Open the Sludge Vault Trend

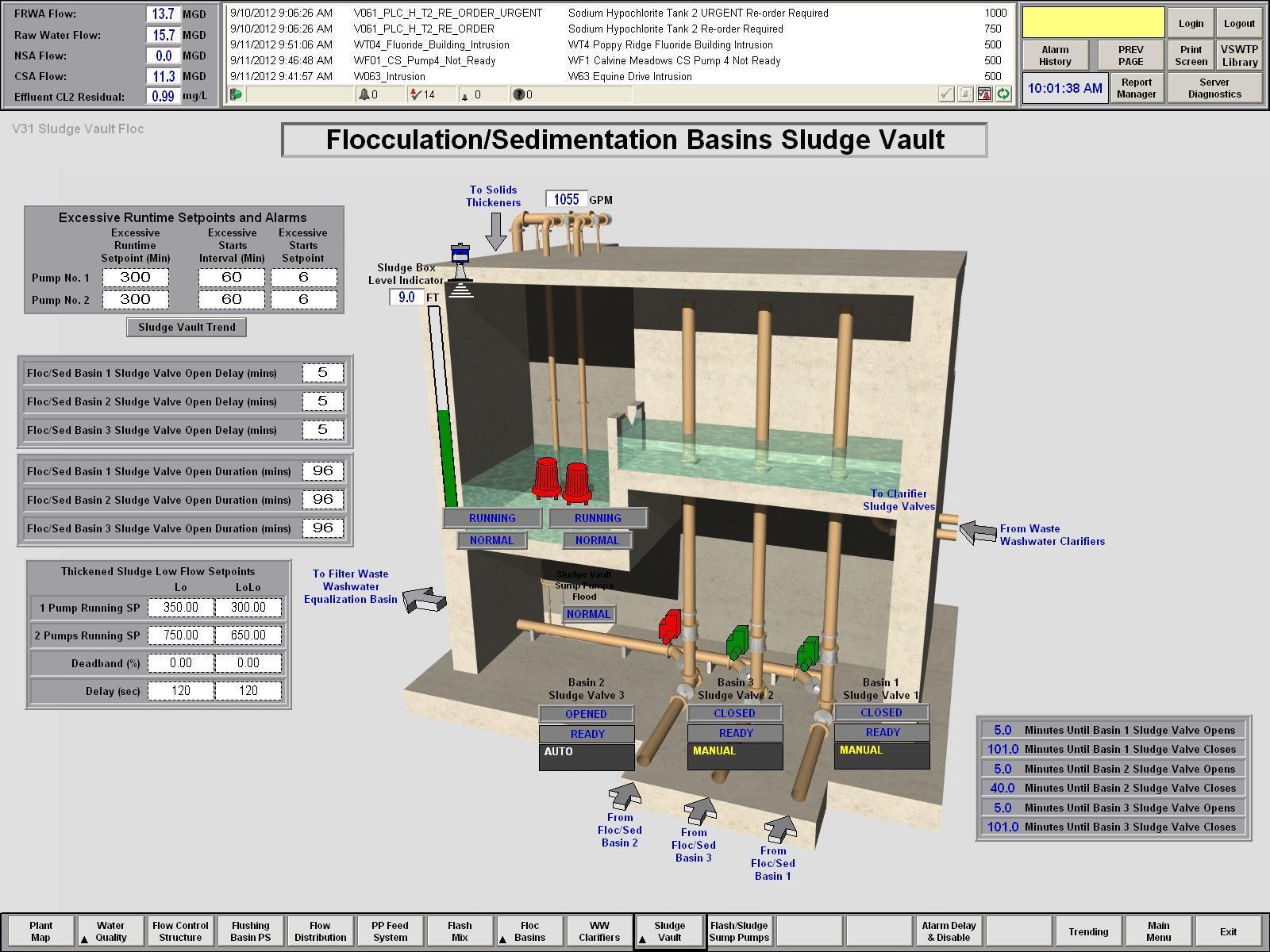point(187,327)
